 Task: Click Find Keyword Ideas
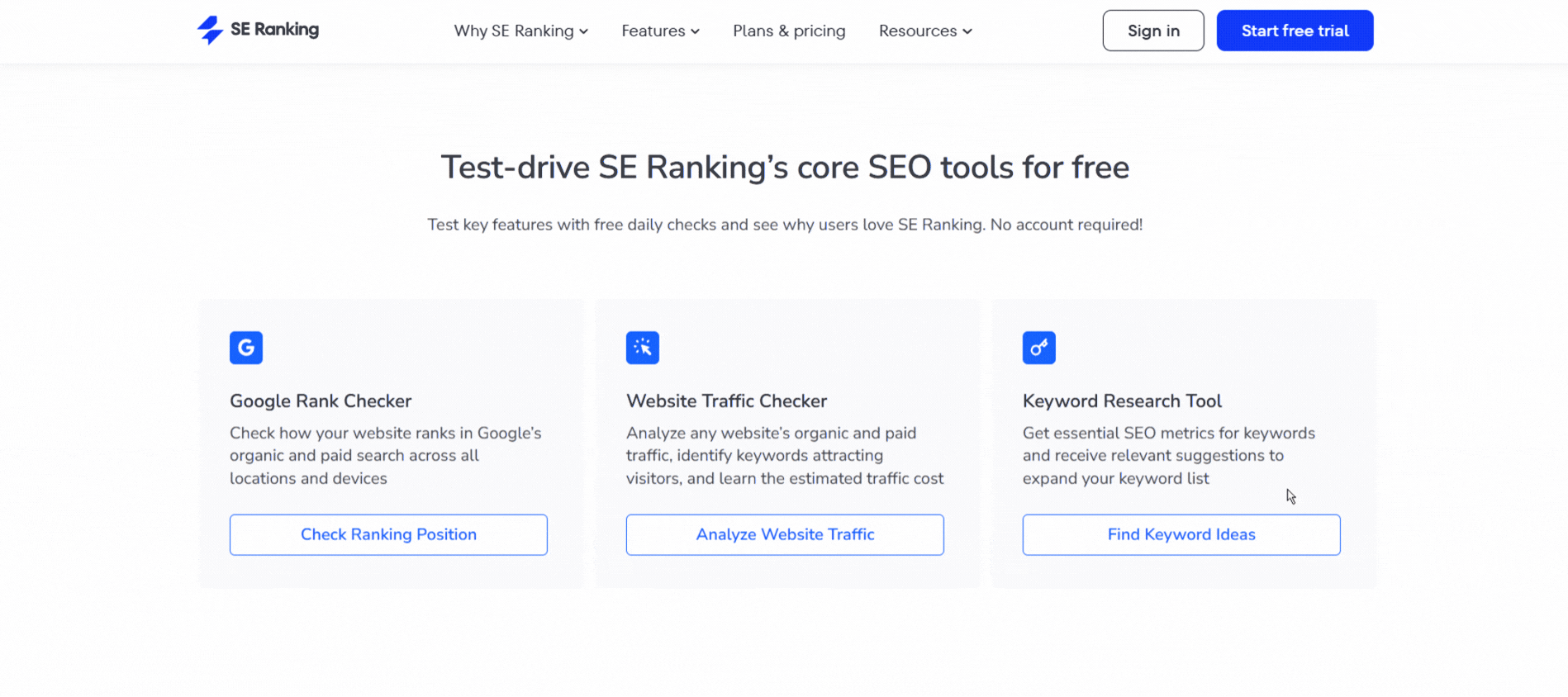(1181, 534)
